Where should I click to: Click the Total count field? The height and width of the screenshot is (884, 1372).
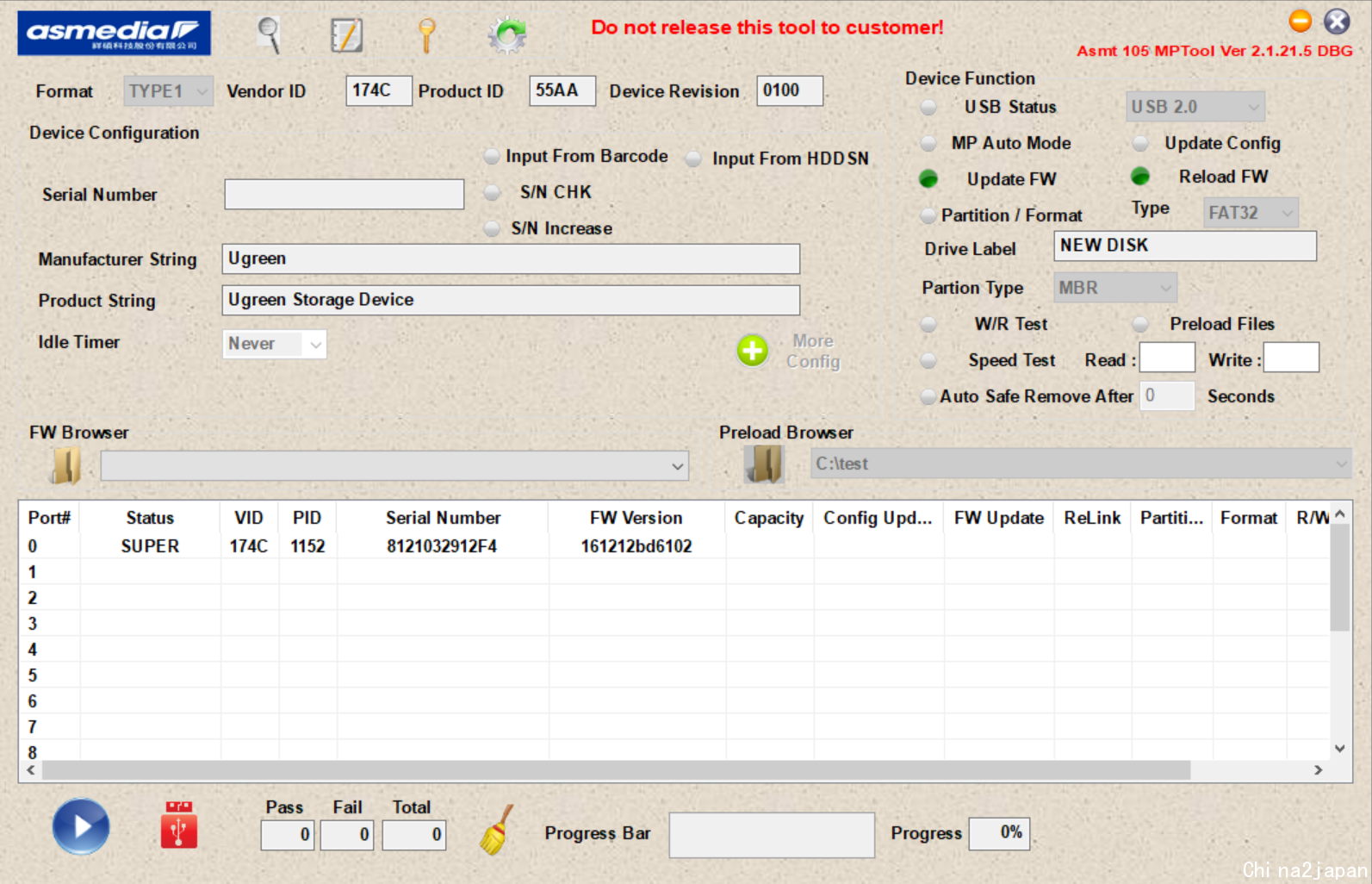pos(414,834)
